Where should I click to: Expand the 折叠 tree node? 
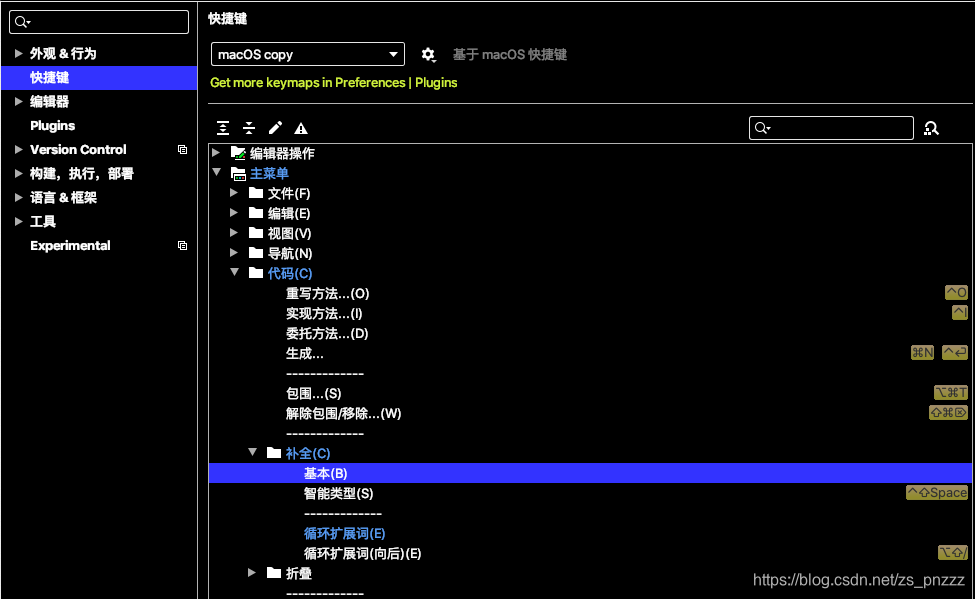tap(252, 572)
